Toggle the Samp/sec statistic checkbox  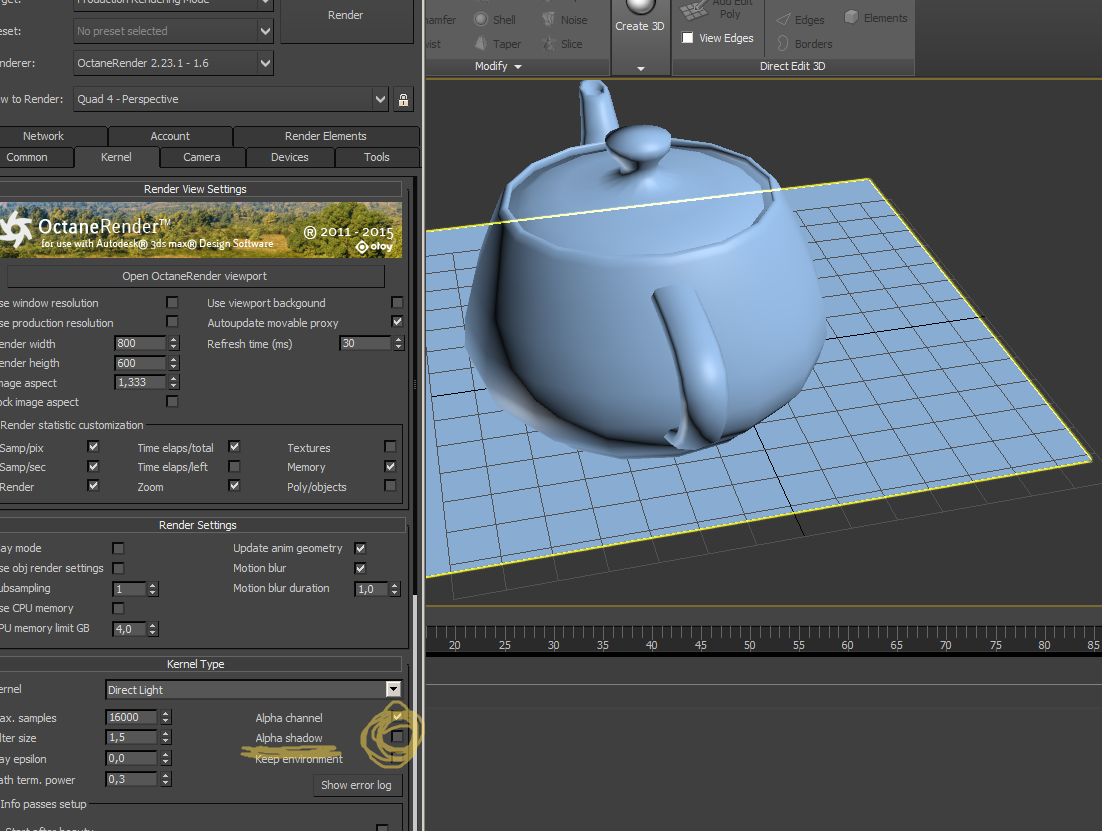pyautogui.click(x=93, y=466)
